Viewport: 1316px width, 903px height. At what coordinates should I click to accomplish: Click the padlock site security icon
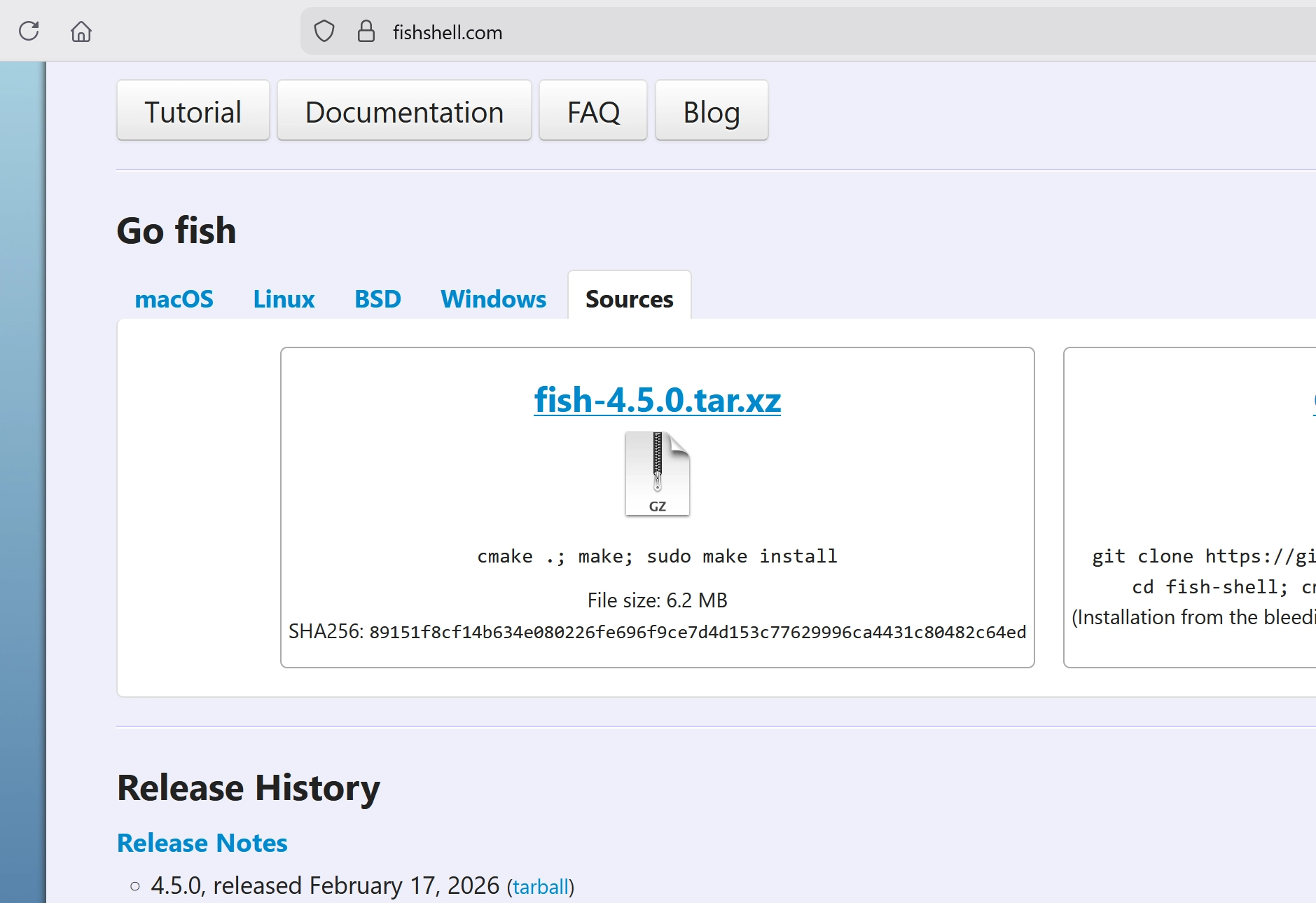(366, 32)
